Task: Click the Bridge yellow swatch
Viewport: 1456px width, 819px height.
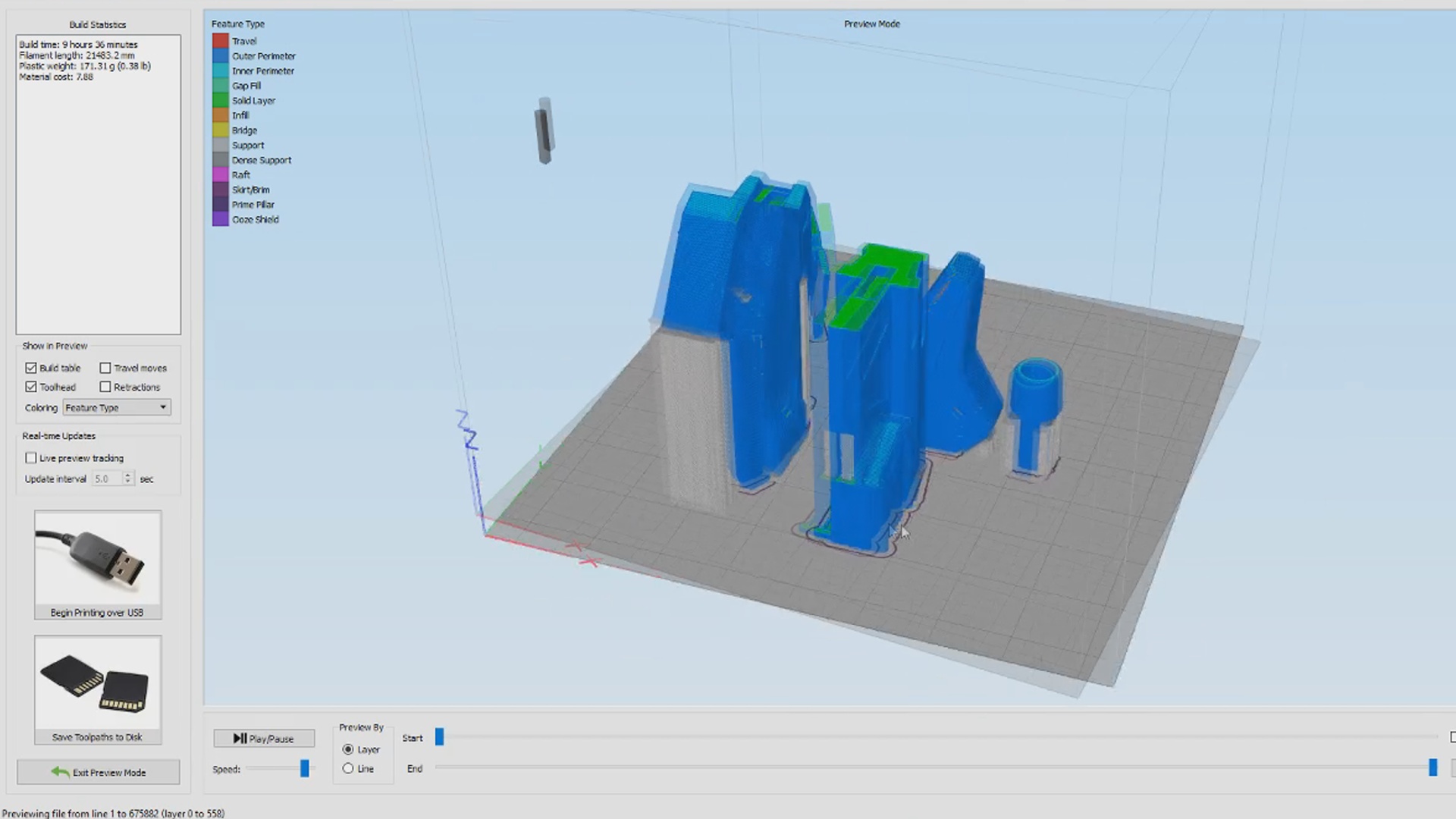Action: click(x=220, y=130)
